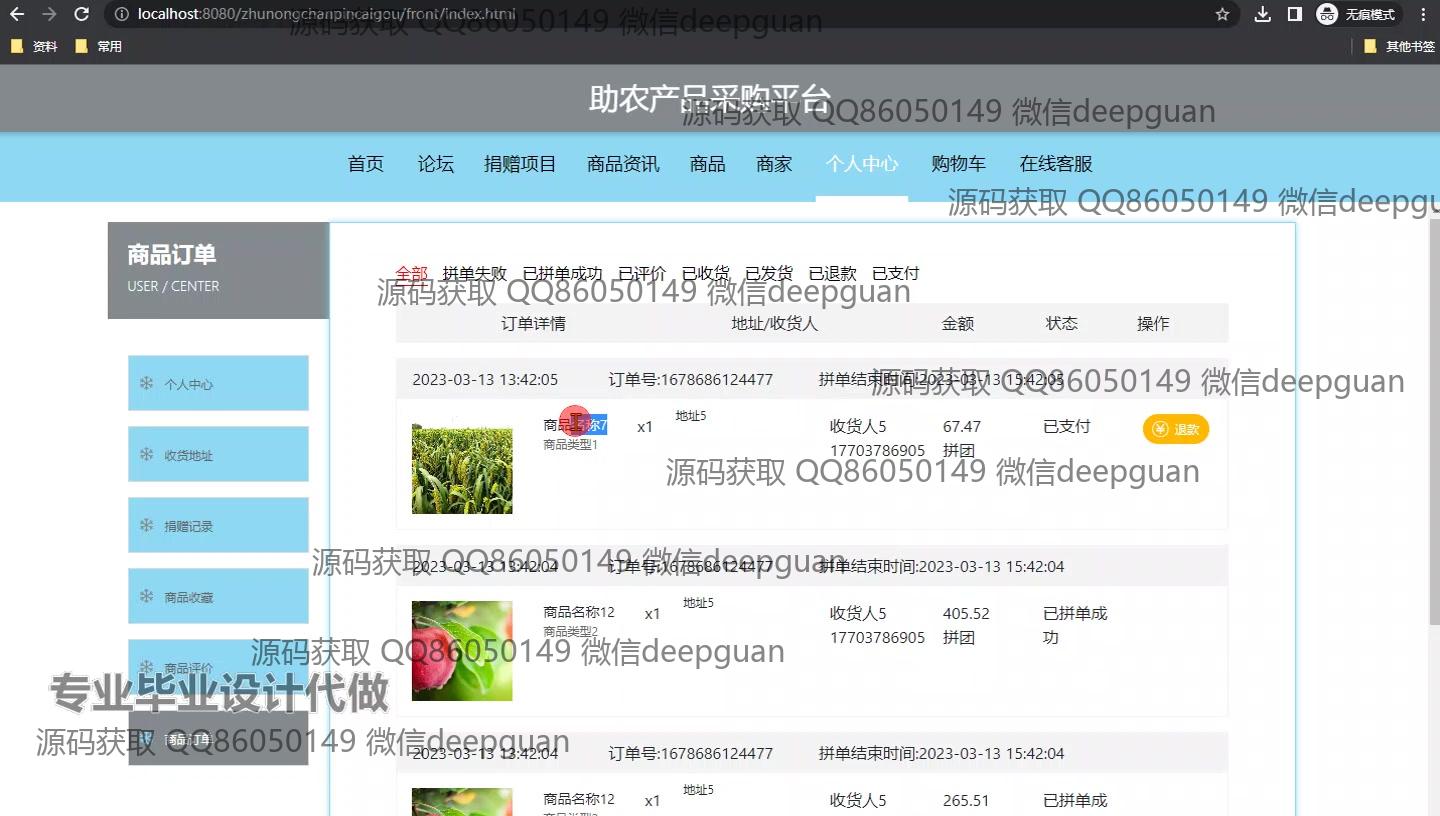1440x816 pixels.
Task: Click the browser forward arrow
Action: (x=49, y=14)
